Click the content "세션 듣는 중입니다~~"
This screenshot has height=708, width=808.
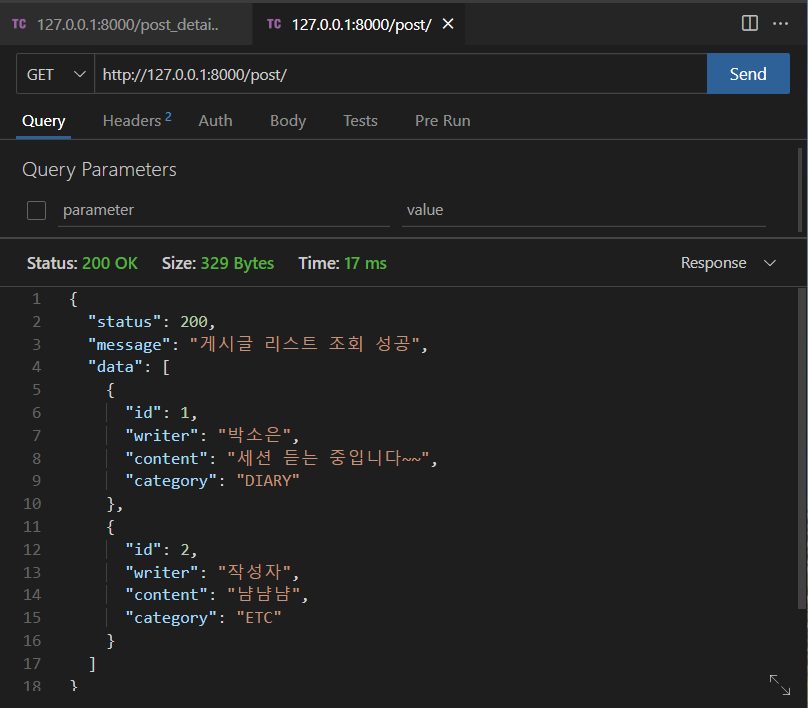click(328, 458)
